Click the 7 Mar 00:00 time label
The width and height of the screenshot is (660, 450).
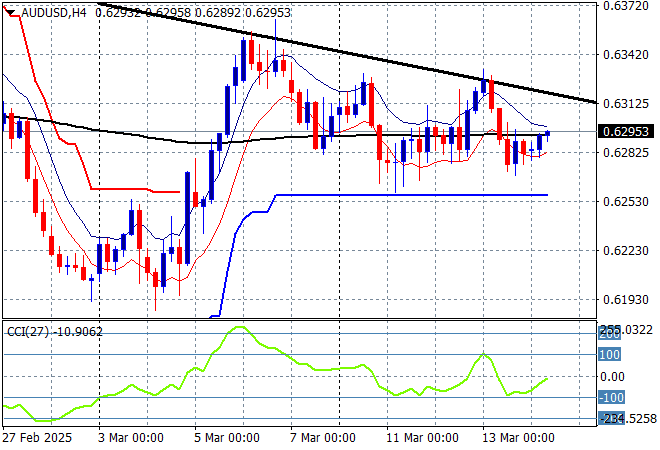322,438
